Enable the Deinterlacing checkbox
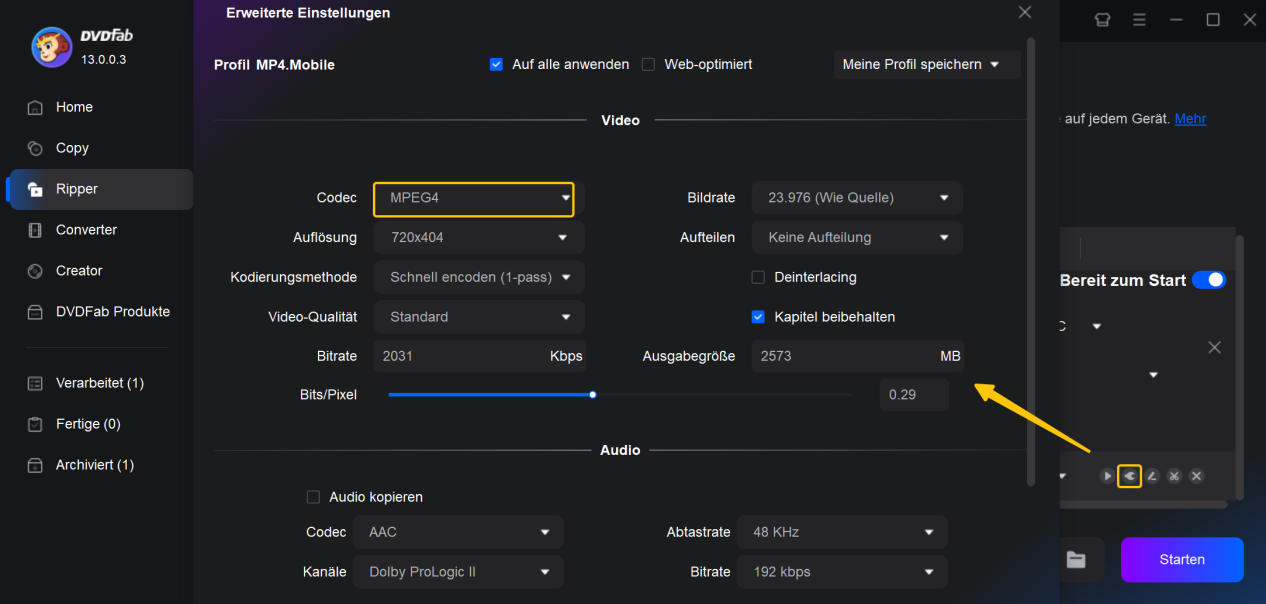 (758, 277)
